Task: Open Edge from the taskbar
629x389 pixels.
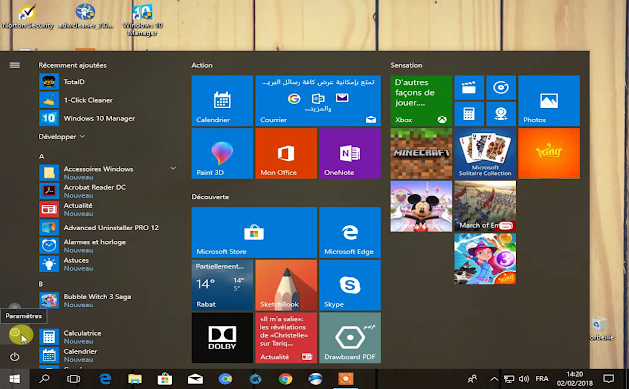Action: pos(105,379)
